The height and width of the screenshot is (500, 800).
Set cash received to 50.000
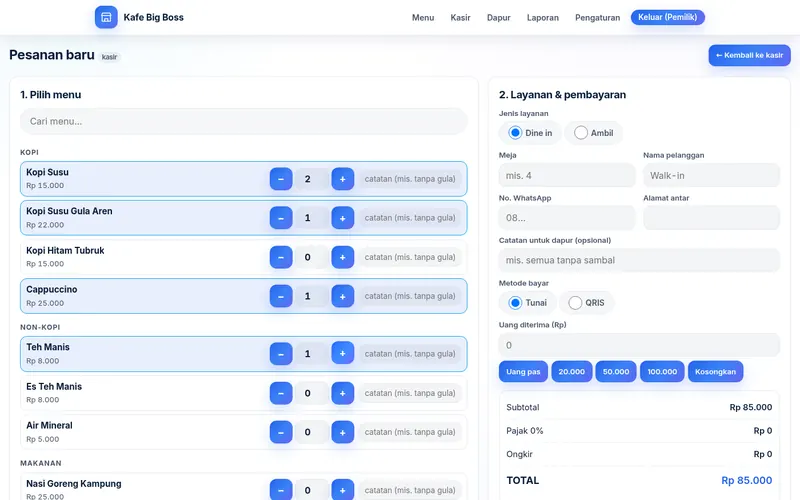(616, 371)
